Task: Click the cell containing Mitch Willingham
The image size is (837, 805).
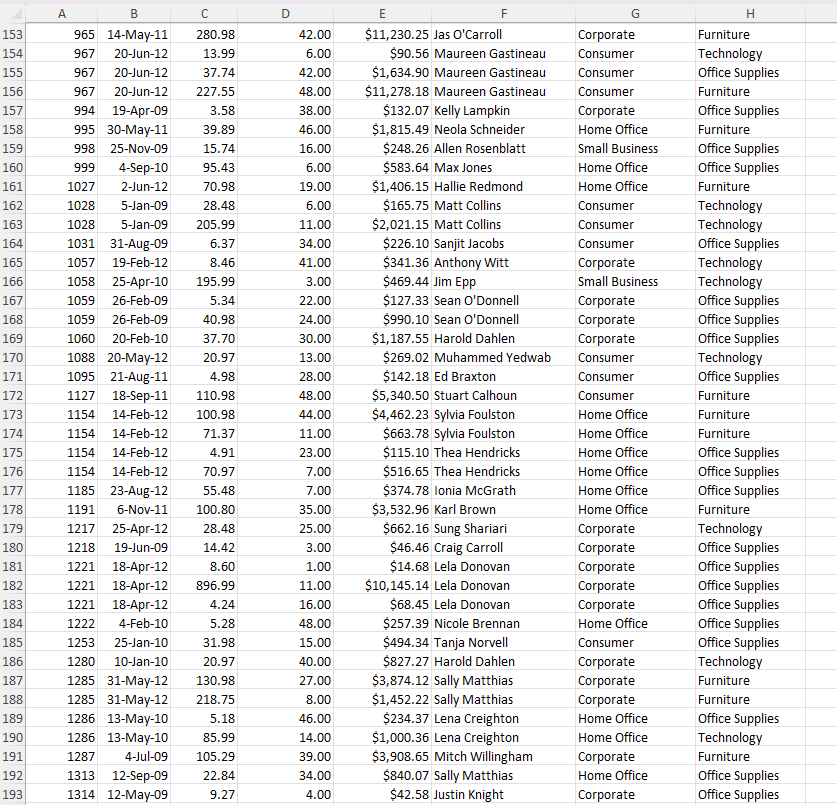Action: tap(504, 756)
